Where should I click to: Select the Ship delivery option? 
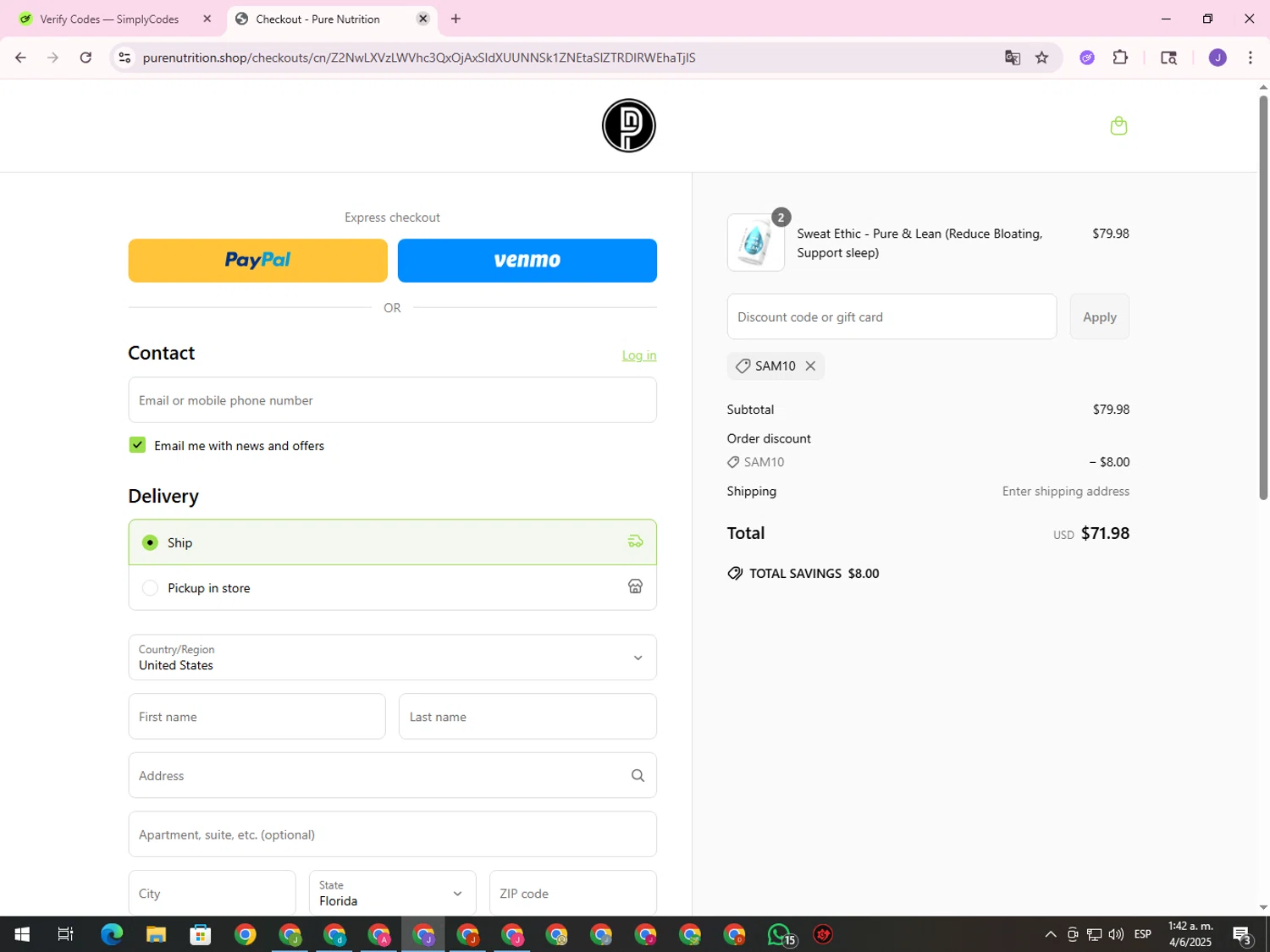tap(392, 542)
